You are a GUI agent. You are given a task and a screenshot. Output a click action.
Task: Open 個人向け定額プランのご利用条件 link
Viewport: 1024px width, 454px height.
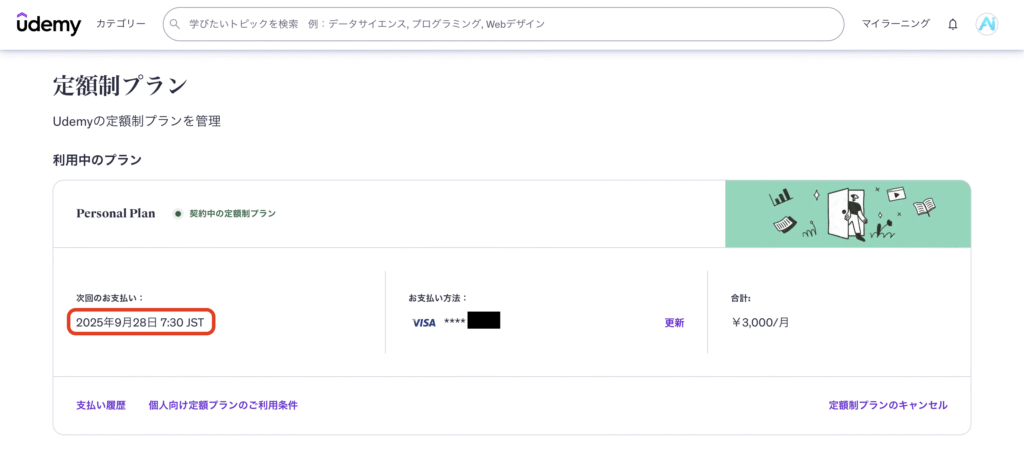pos(223,405)
